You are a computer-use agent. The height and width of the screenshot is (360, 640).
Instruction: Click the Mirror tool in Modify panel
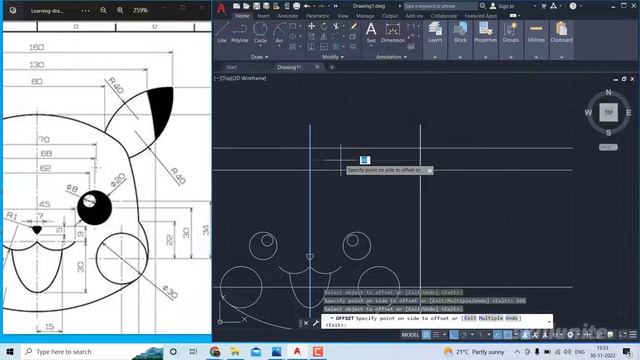pos(324,37)
